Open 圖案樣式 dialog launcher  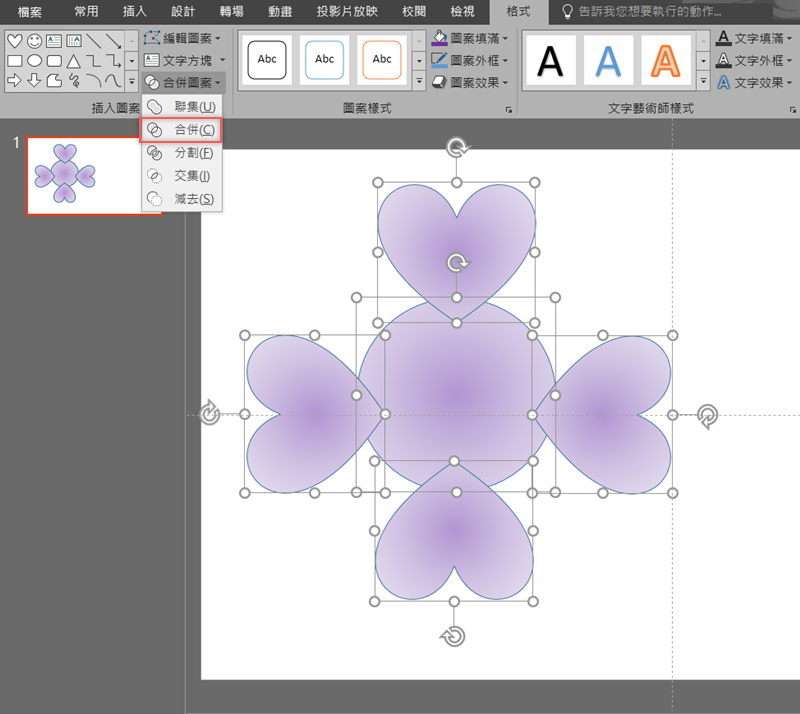point(508,109)
